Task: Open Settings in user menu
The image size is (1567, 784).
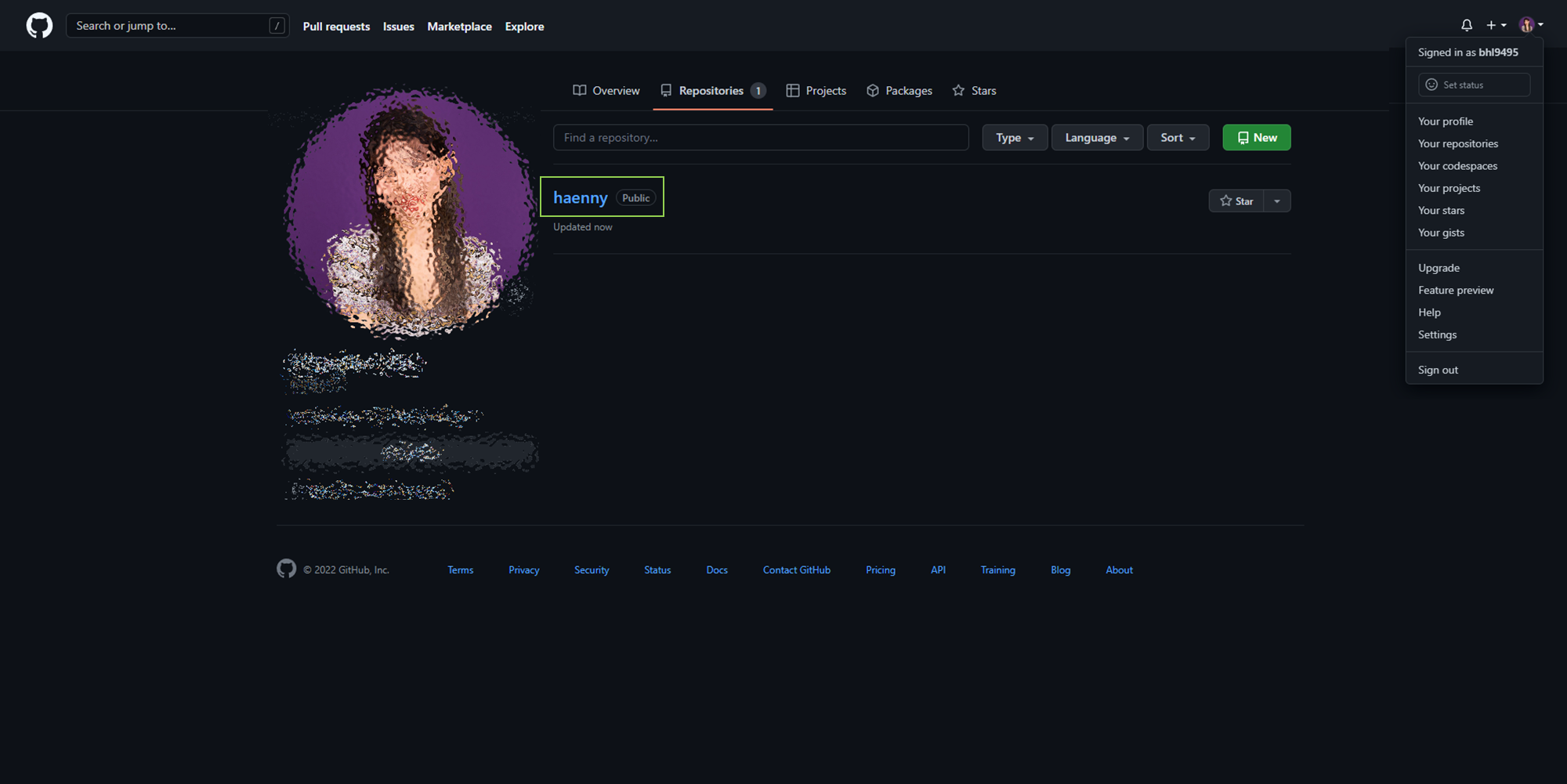Action: (1437, 334)
